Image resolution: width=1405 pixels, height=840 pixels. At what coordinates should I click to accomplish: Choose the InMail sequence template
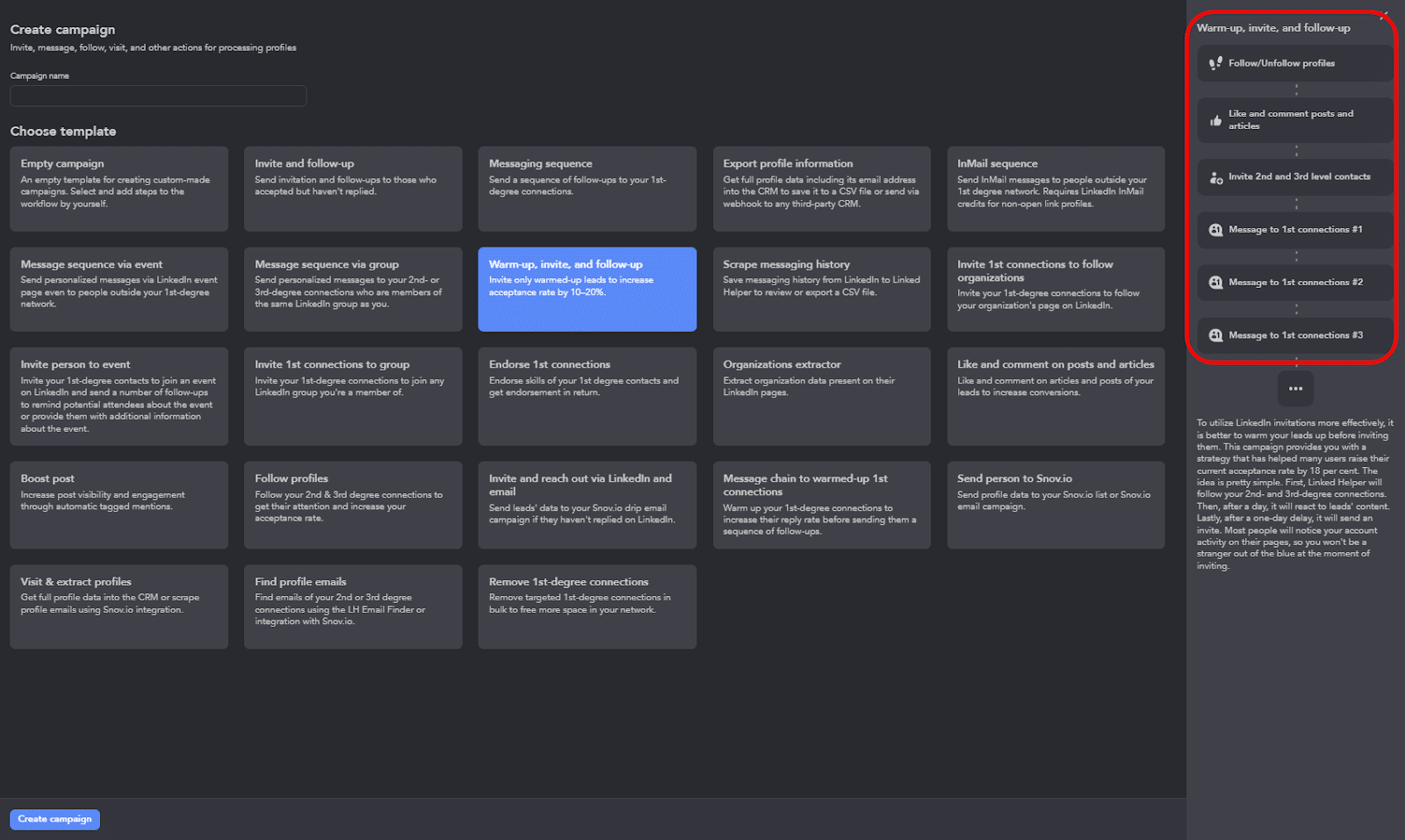tap(1055, 189)
